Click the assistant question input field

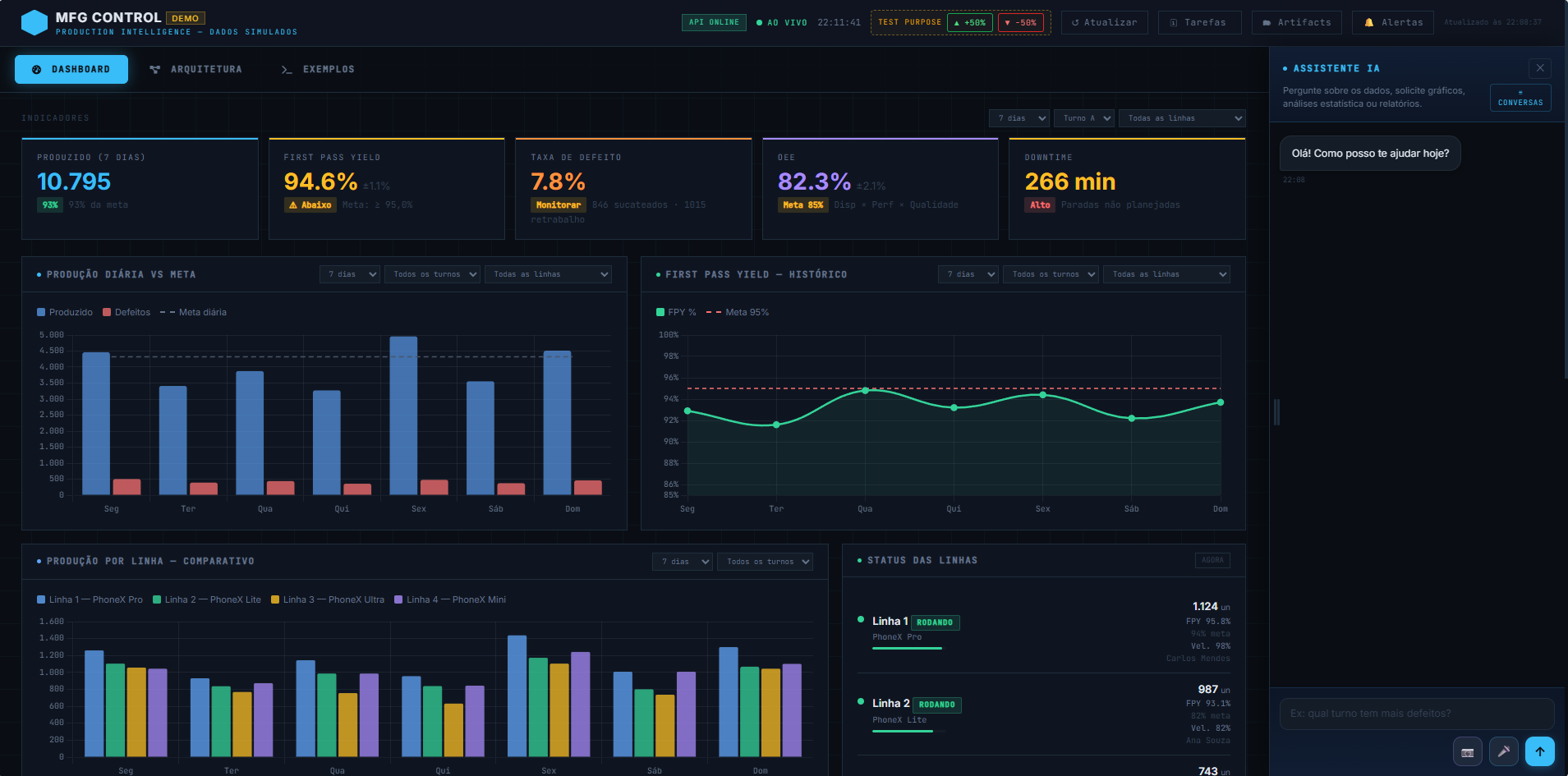coord(1417,714)
